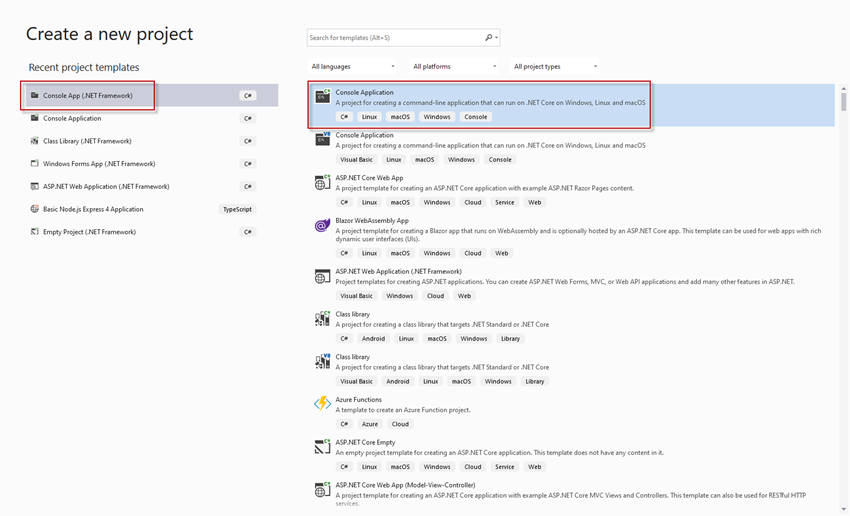Image resolution: width=850 pixels, height=516 pixels.
Task: Choose the ASP.NET Core Empty template title
Action: coord(365,442)
